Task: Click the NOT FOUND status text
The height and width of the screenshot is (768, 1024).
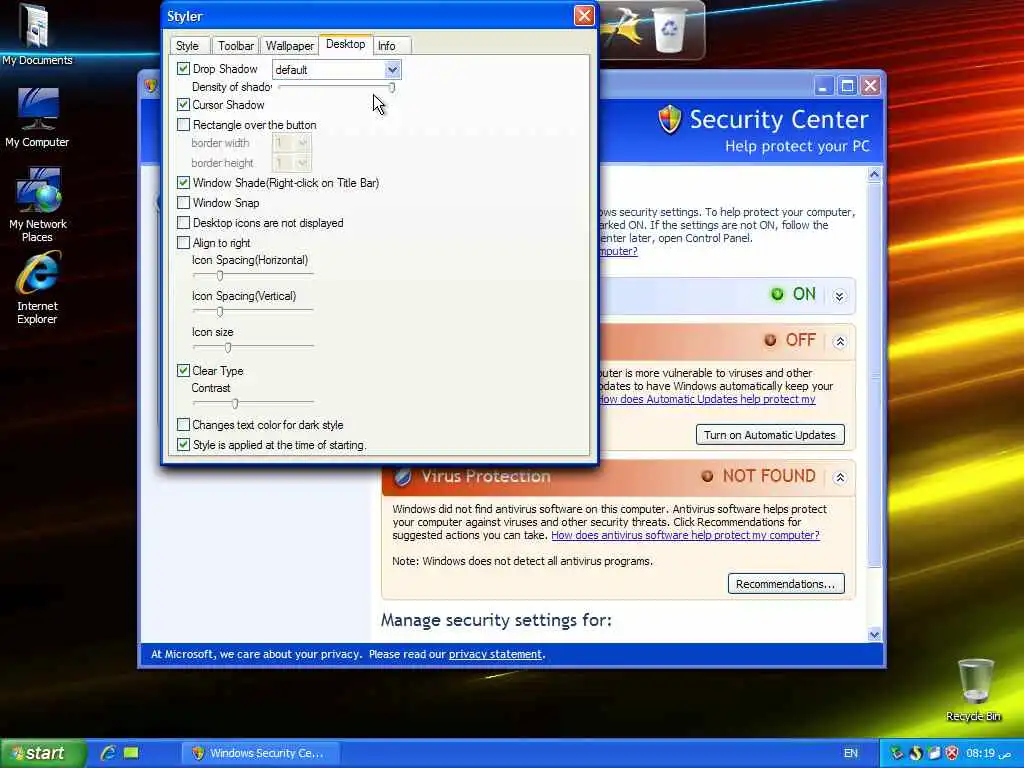Action: coord(769,476)
